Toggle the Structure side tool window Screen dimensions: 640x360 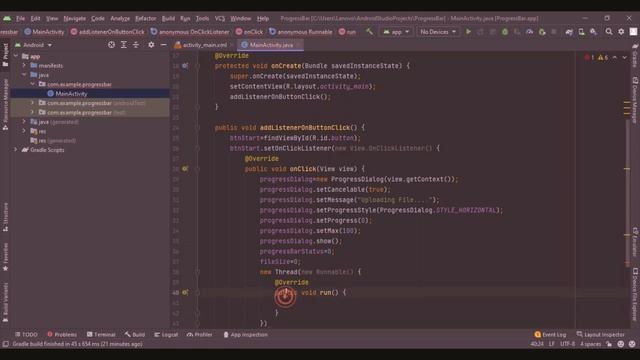pos(5,217)
